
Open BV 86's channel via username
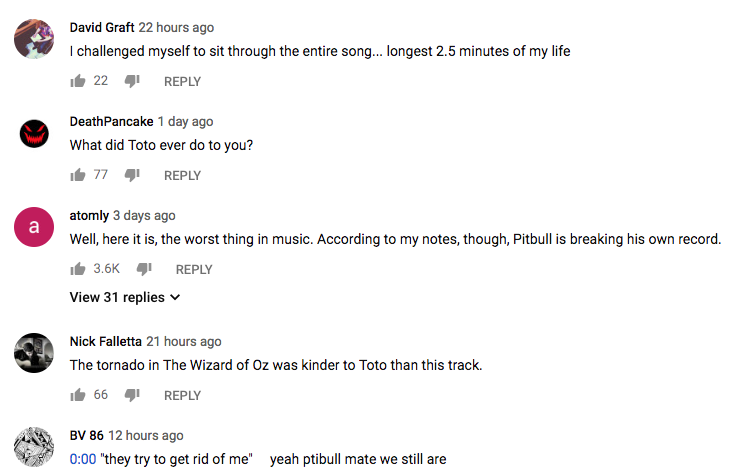(x=86, y=435)
